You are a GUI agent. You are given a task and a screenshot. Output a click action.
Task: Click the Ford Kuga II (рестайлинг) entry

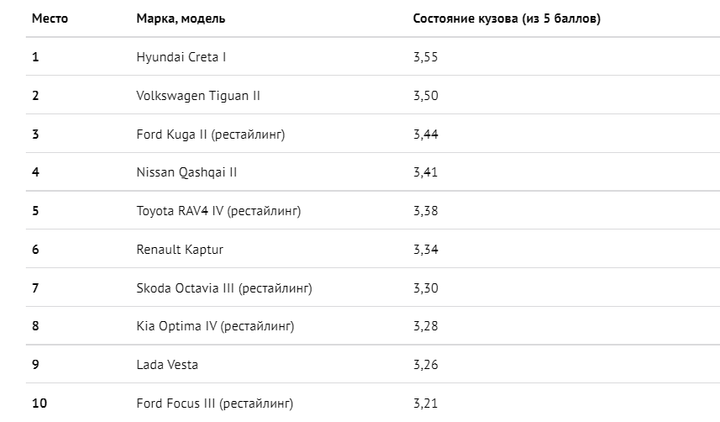pyautogui.click(x=210, y=134)
